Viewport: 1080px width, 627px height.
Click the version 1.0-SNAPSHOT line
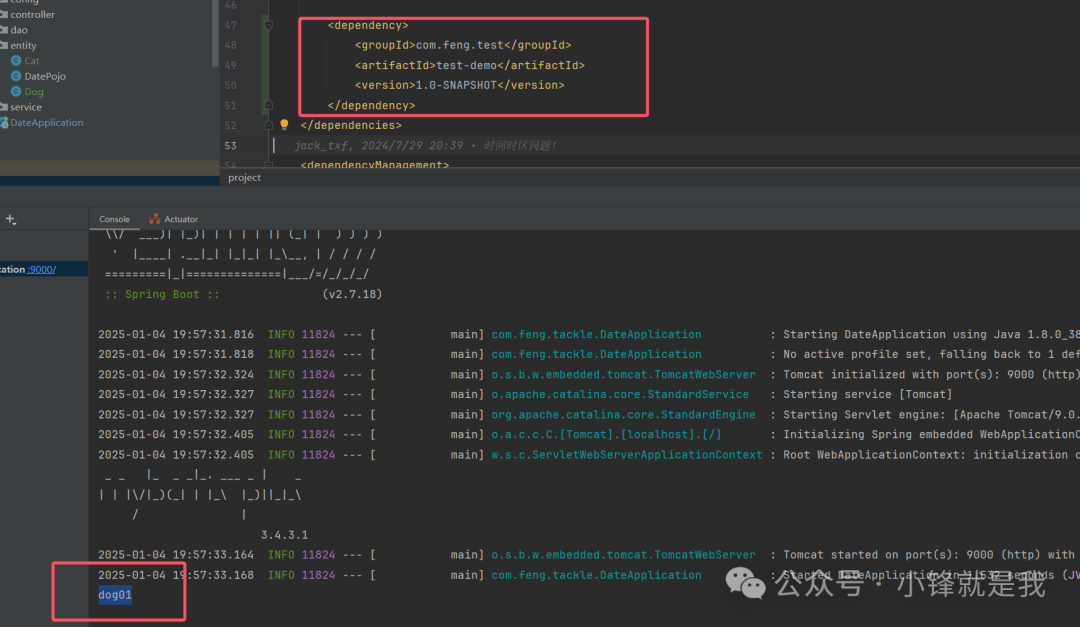click(459, 85)
